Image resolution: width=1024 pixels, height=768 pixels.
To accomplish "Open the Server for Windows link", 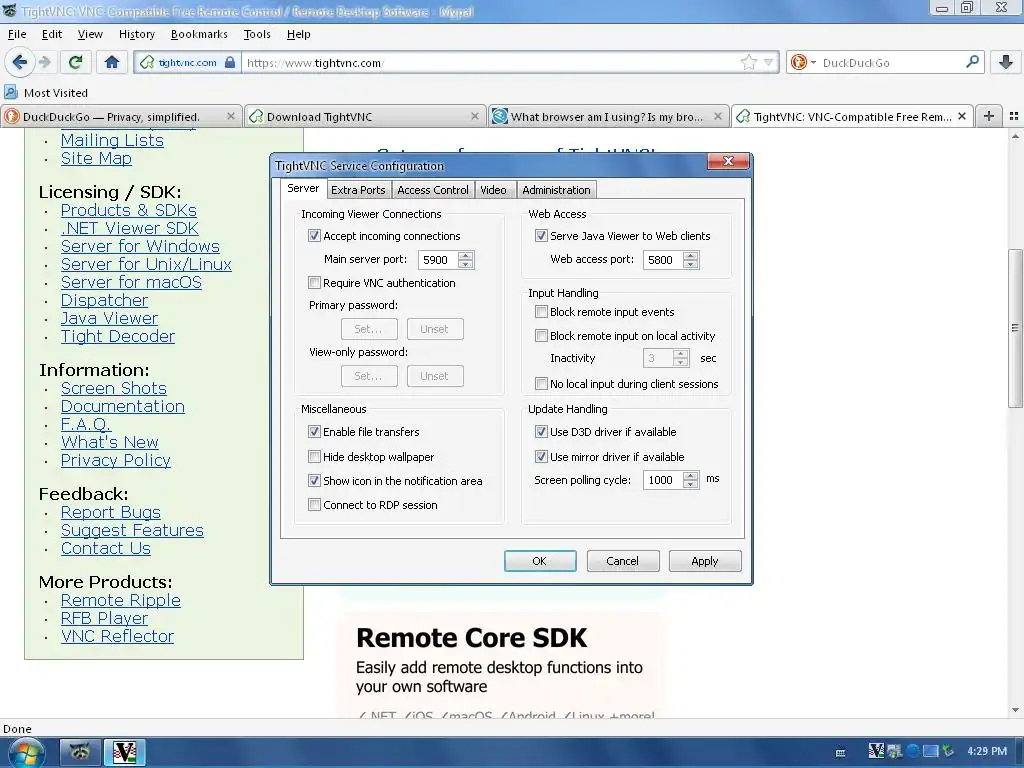I will click(140, 246).
